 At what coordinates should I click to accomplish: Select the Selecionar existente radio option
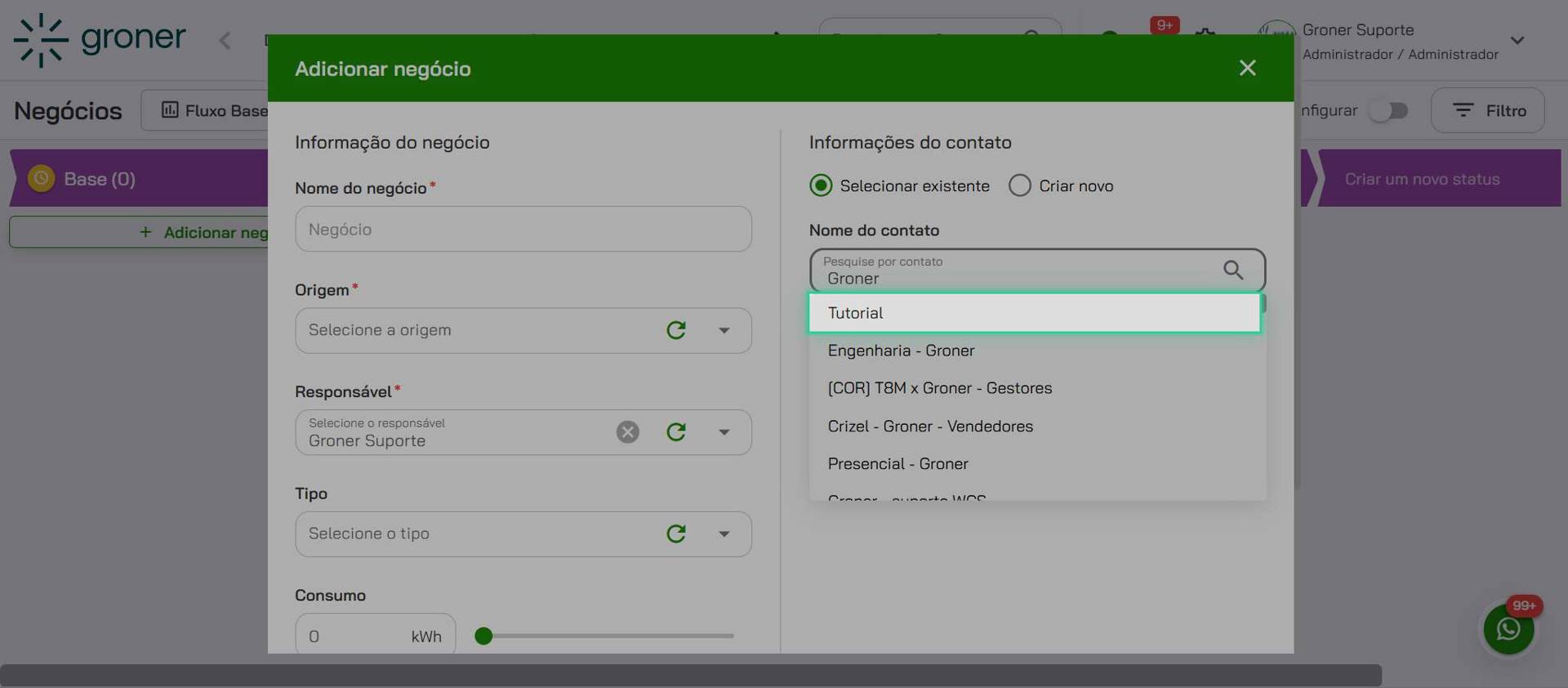point(821,185)
